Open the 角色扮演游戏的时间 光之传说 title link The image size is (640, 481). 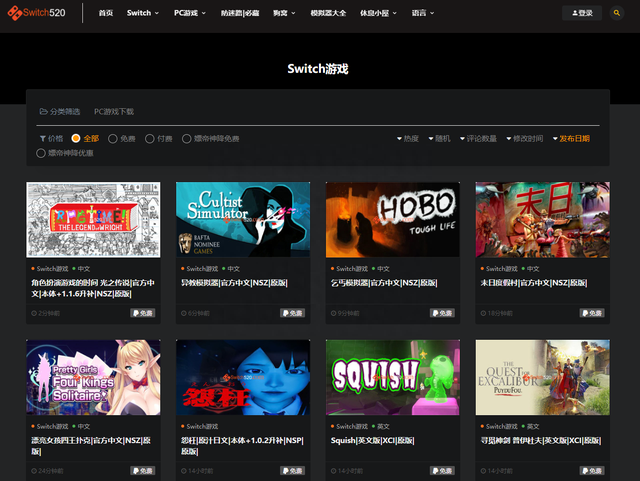click(93, 288)
